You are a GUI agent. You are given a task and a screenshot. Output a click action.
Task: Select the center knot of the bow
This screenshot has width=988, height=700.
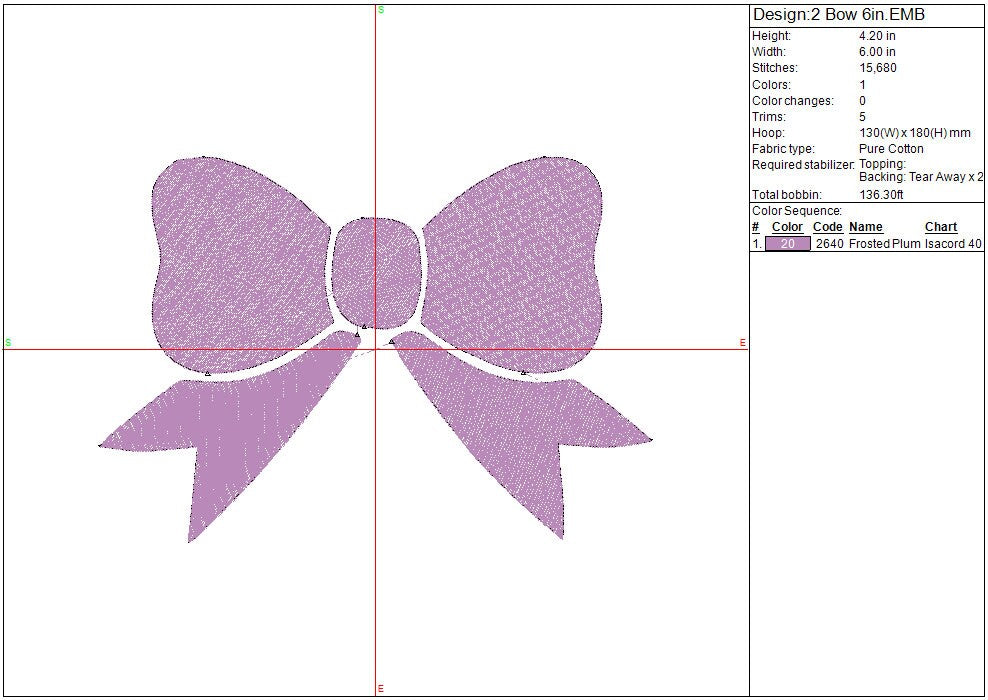pyautogui.click(x=376, y=268)
